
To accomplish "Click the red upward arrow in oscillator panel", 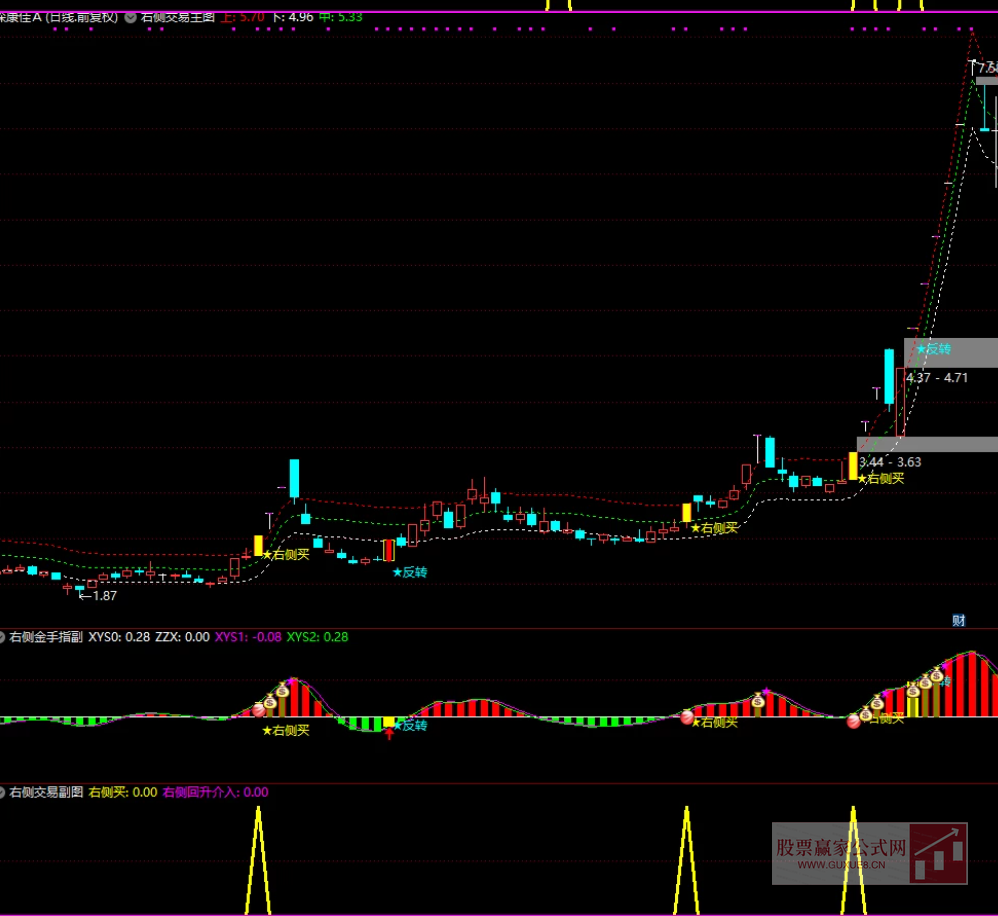I will tap(389, 734).
